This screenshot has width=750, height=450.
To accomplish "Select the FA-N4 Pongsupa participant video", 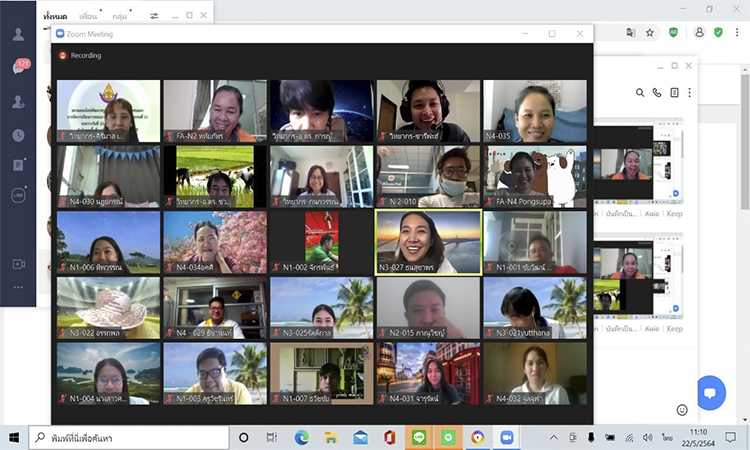I will (x=535, y=176).
